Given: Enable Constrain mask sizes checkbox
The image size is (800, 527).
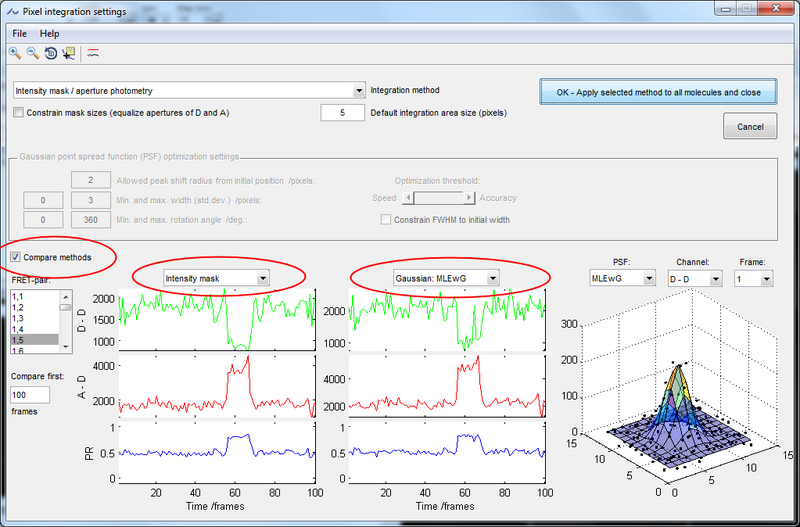Looking at the screenshot, I should pos(19,113).
